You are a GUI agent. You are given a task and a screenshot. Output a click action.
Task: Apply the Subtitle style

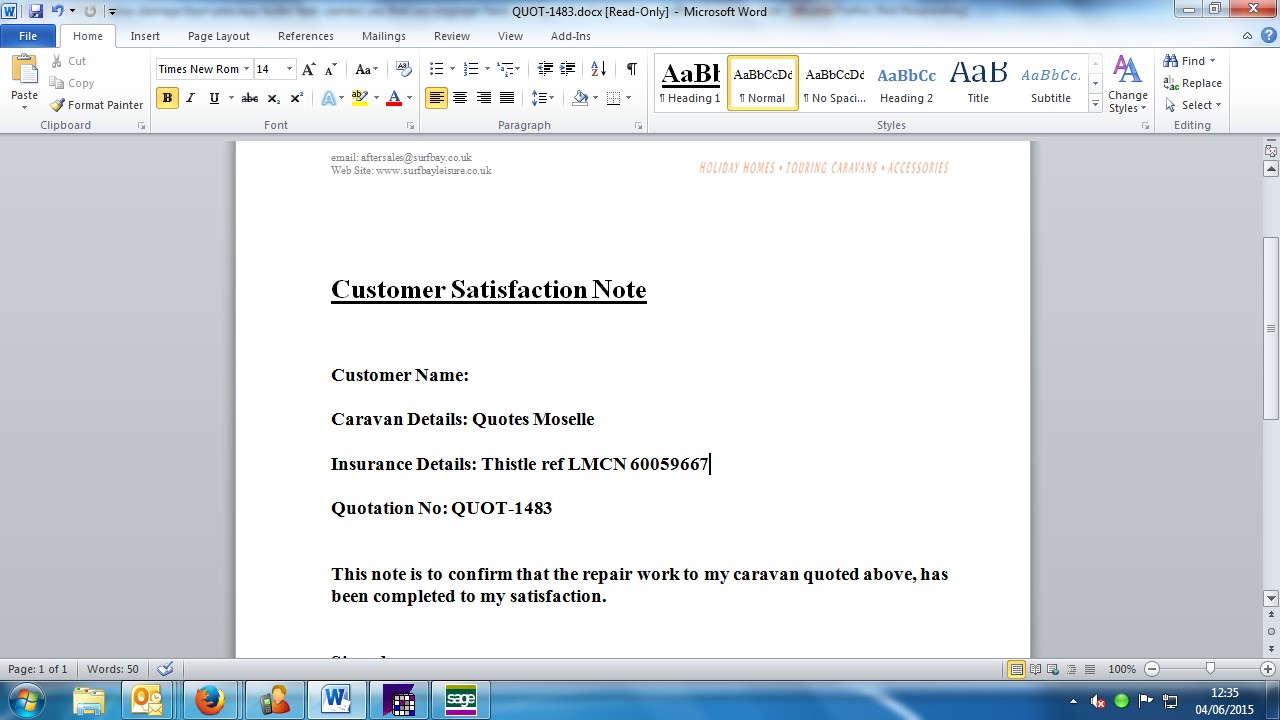pyautogui.click(x=1051, y=83)
